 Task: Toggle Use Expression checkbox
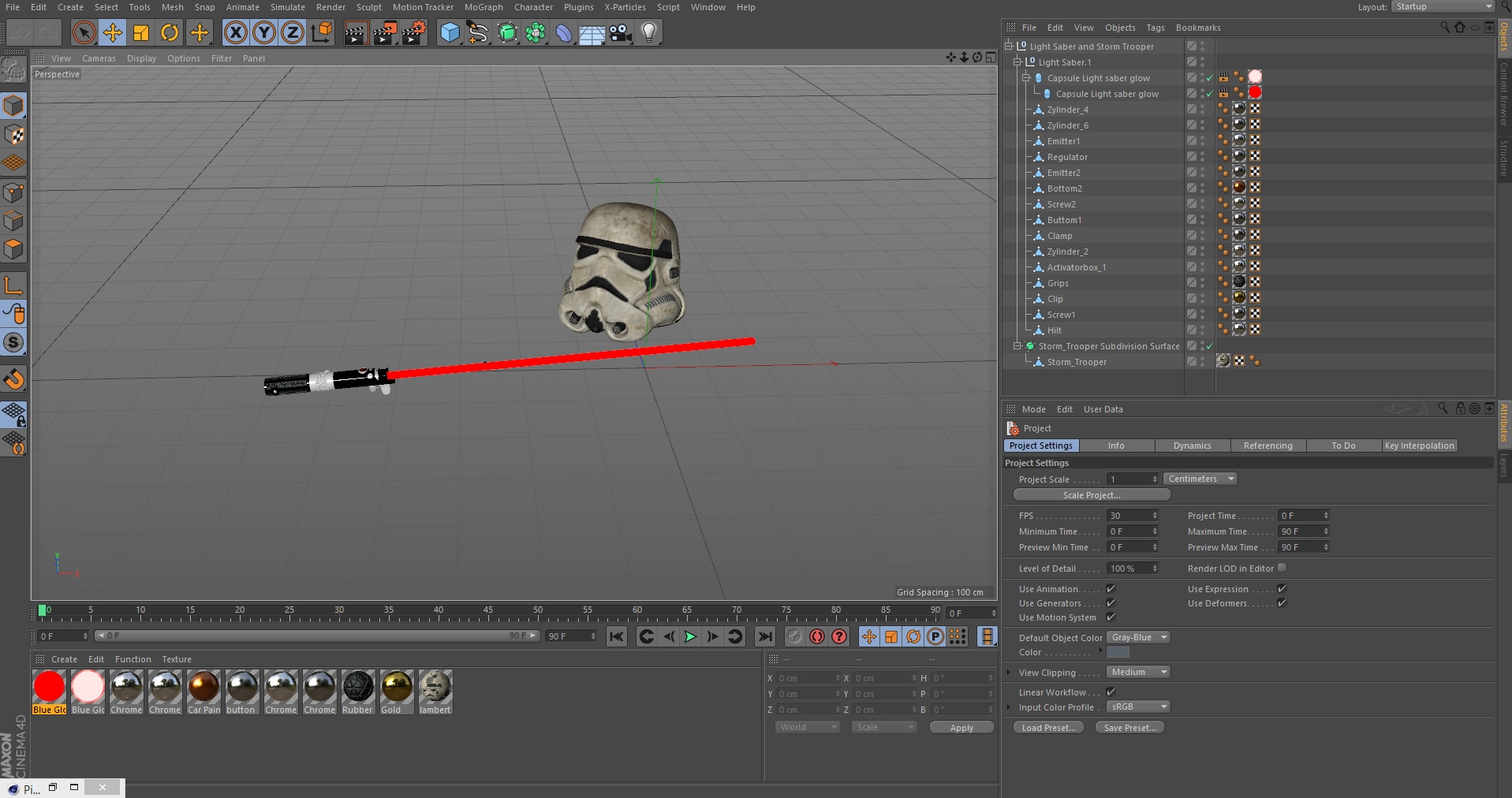(1282, 588)
